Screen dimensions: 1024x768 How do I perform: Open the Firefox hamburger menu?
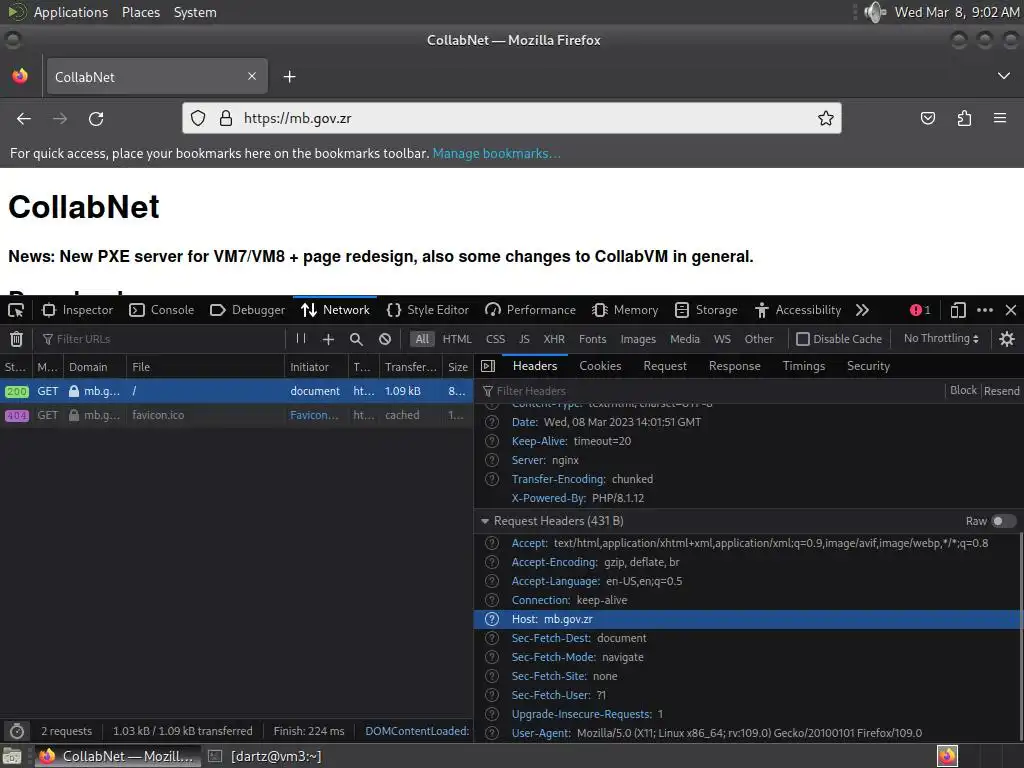point(1000,118)
